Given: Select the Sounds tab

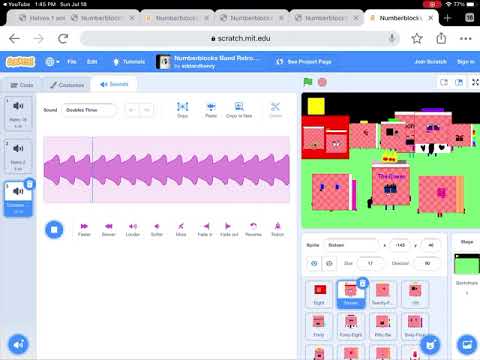Looking at the screenshot, I should pos(114,84).
